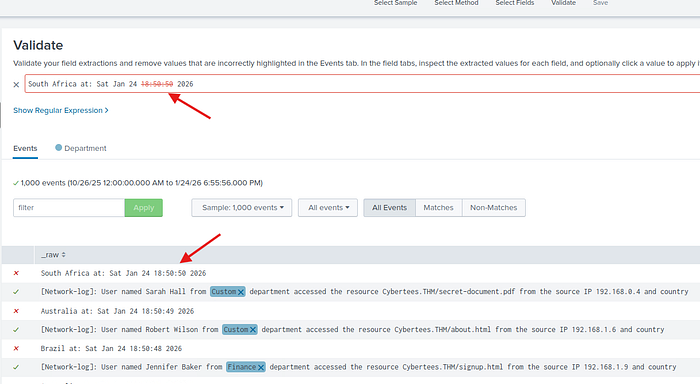Screen dimensions: 700x384
Task: Show only Matches
Action: (x=438, y=208)
